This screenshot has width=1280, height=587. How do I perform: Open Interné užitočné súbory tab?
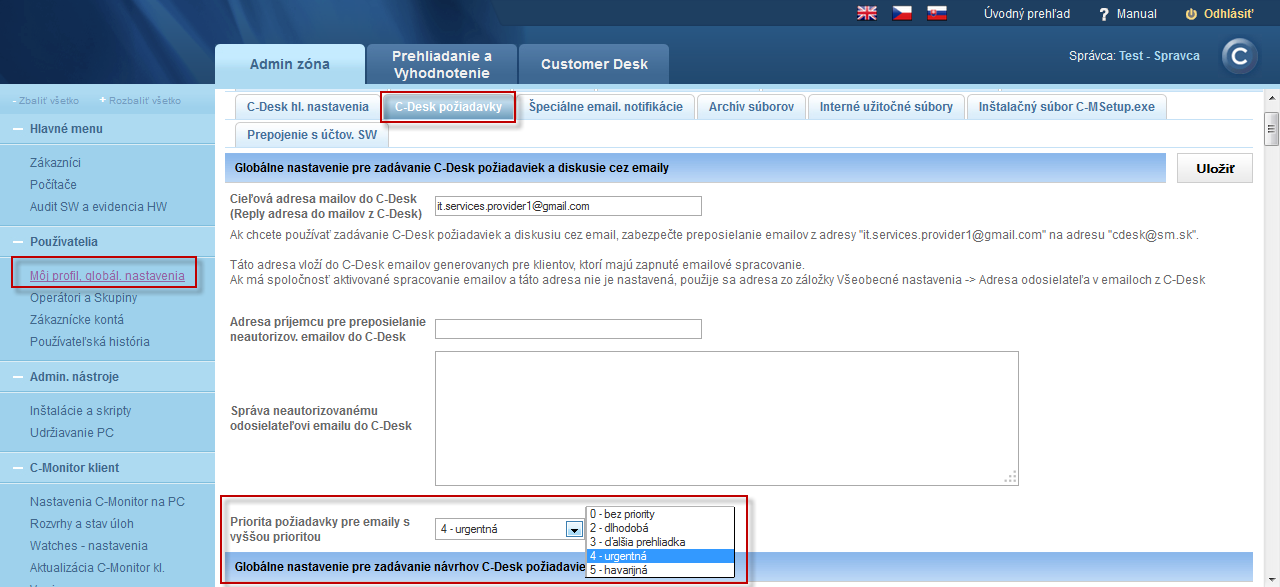886,106
